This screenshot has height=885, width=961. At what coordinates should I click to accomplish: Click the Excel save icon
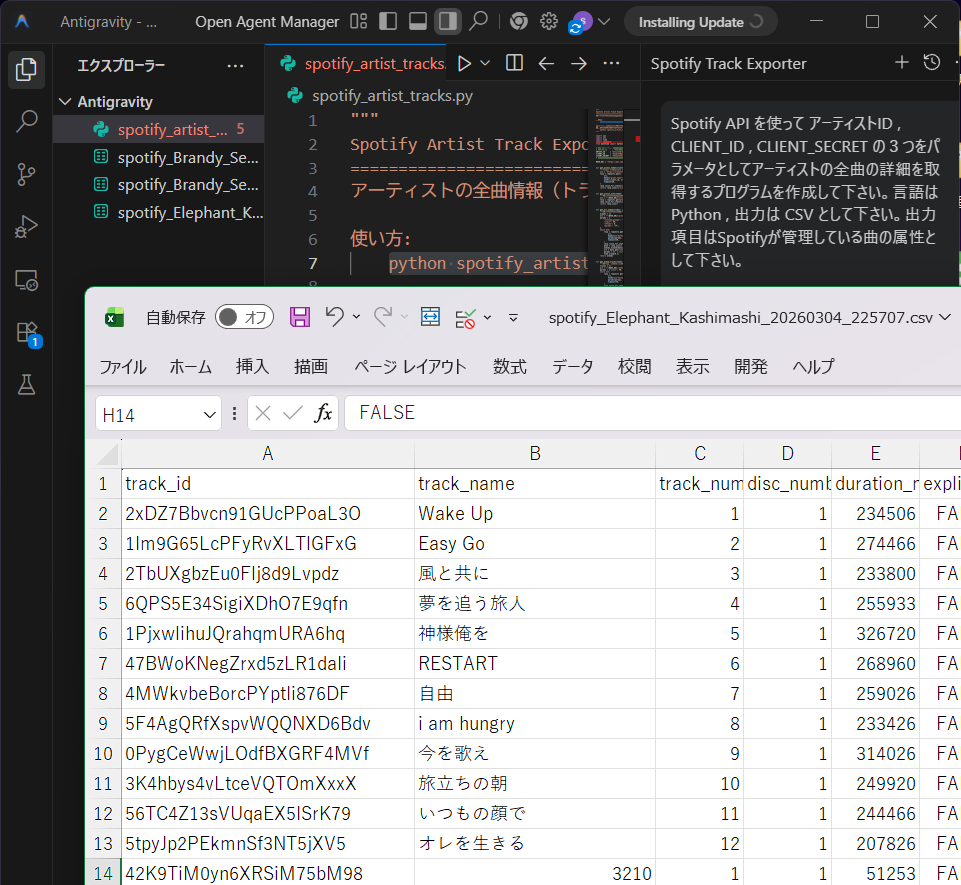tap(299, 317)
